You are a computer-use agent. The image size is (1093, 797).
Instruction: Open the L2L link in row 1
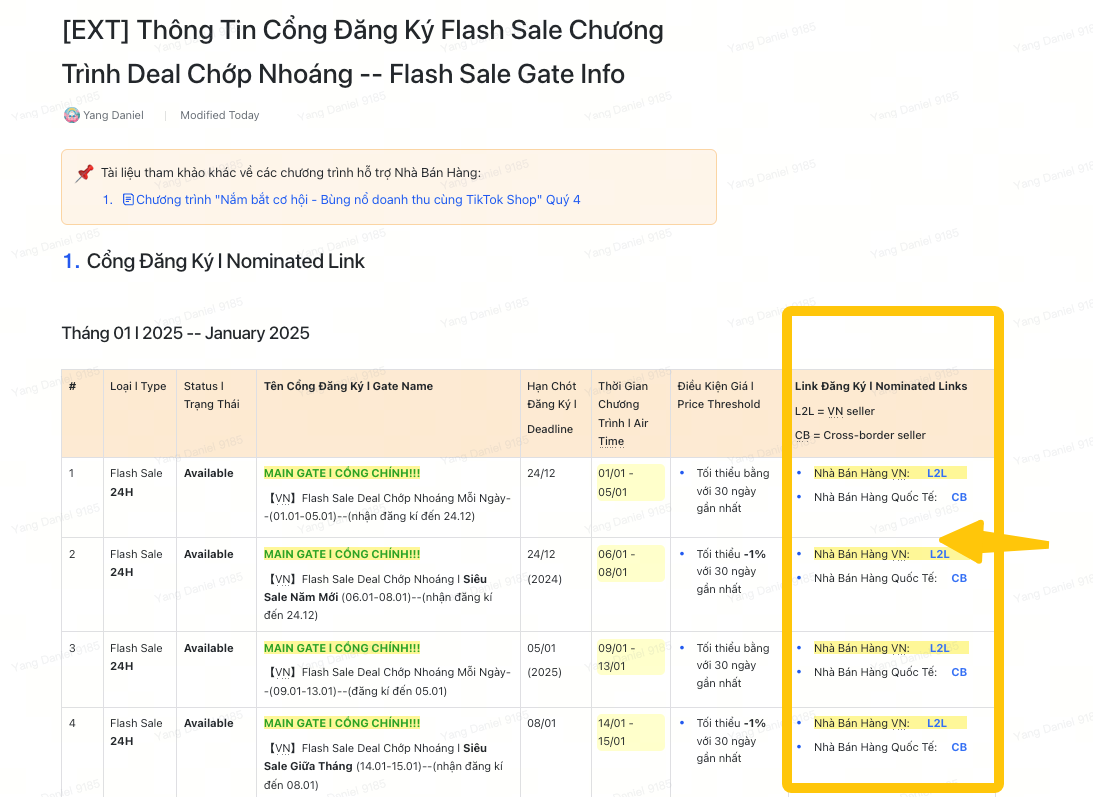click(937, 473)
